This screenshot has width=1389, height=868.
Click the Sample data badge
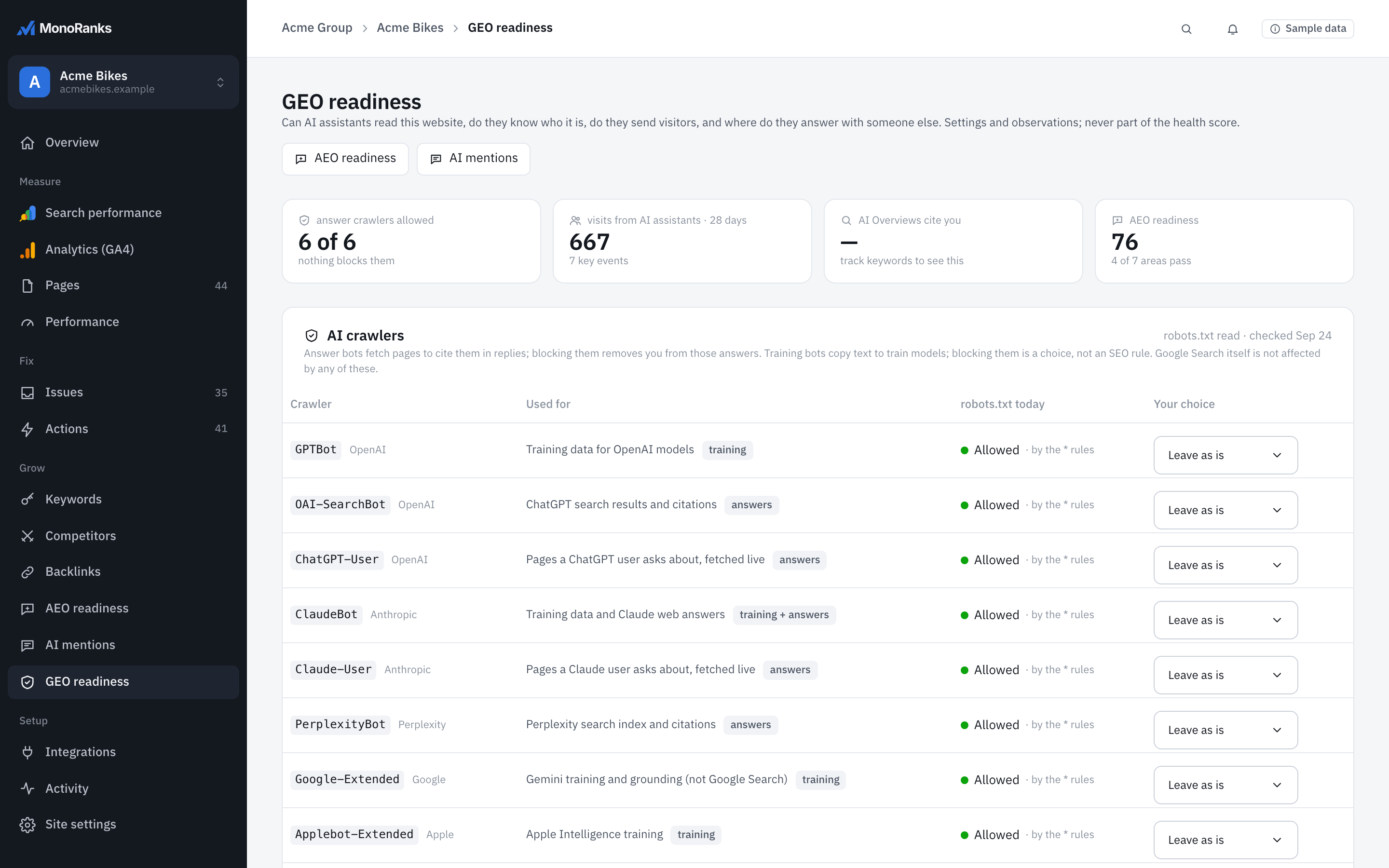[1307, 29]
